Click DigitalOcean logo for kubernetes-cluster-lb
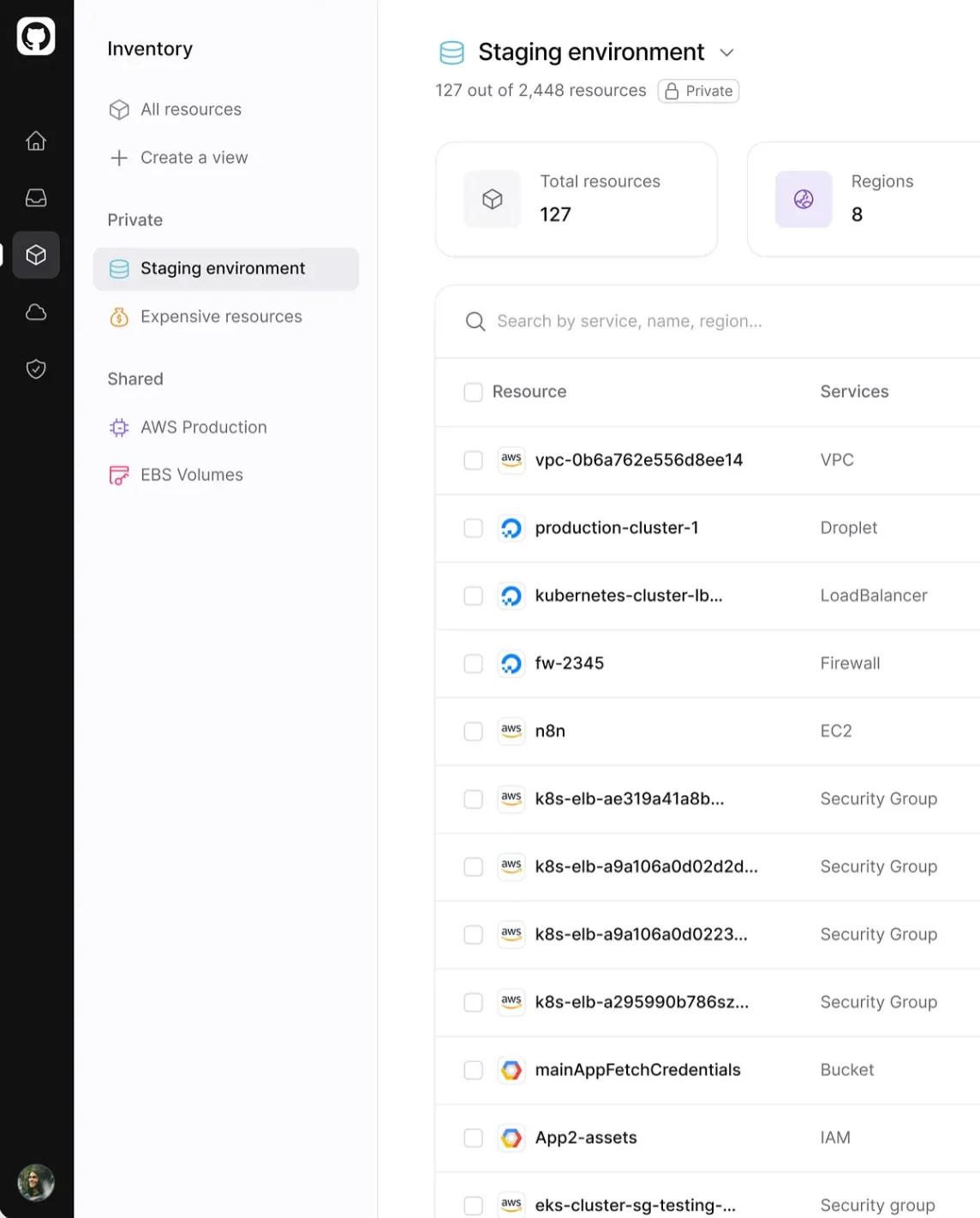This screenshot has width=980, height=1218. 511,595
